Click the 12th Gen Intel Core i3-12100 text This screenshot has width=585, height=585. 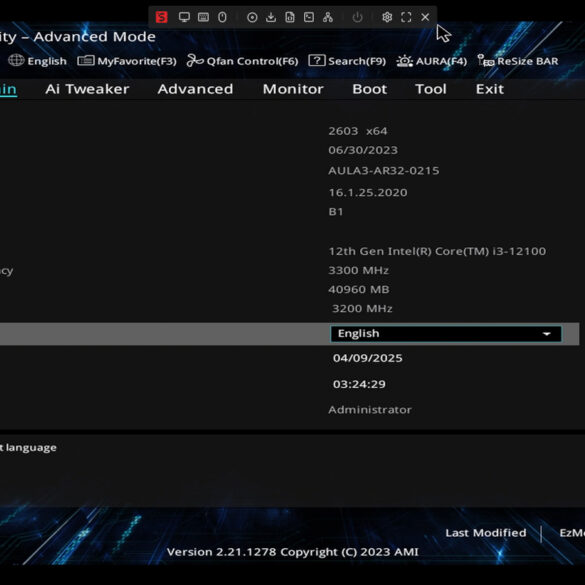pyautogui.click(x=437, y=251)
